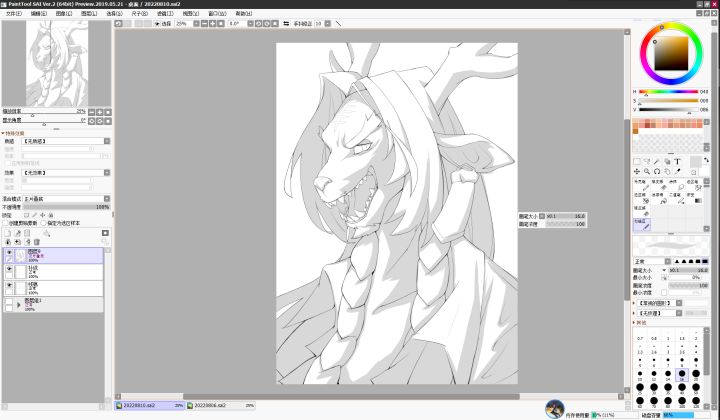
Task: Delete the selected layer
Action: pyautogui.click(x=37, y=242)
